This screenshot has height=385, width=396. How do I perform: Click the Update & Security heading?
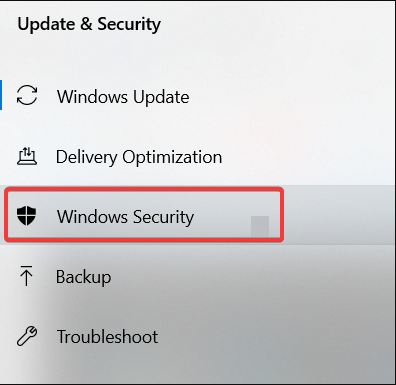(x=89, y=24)
